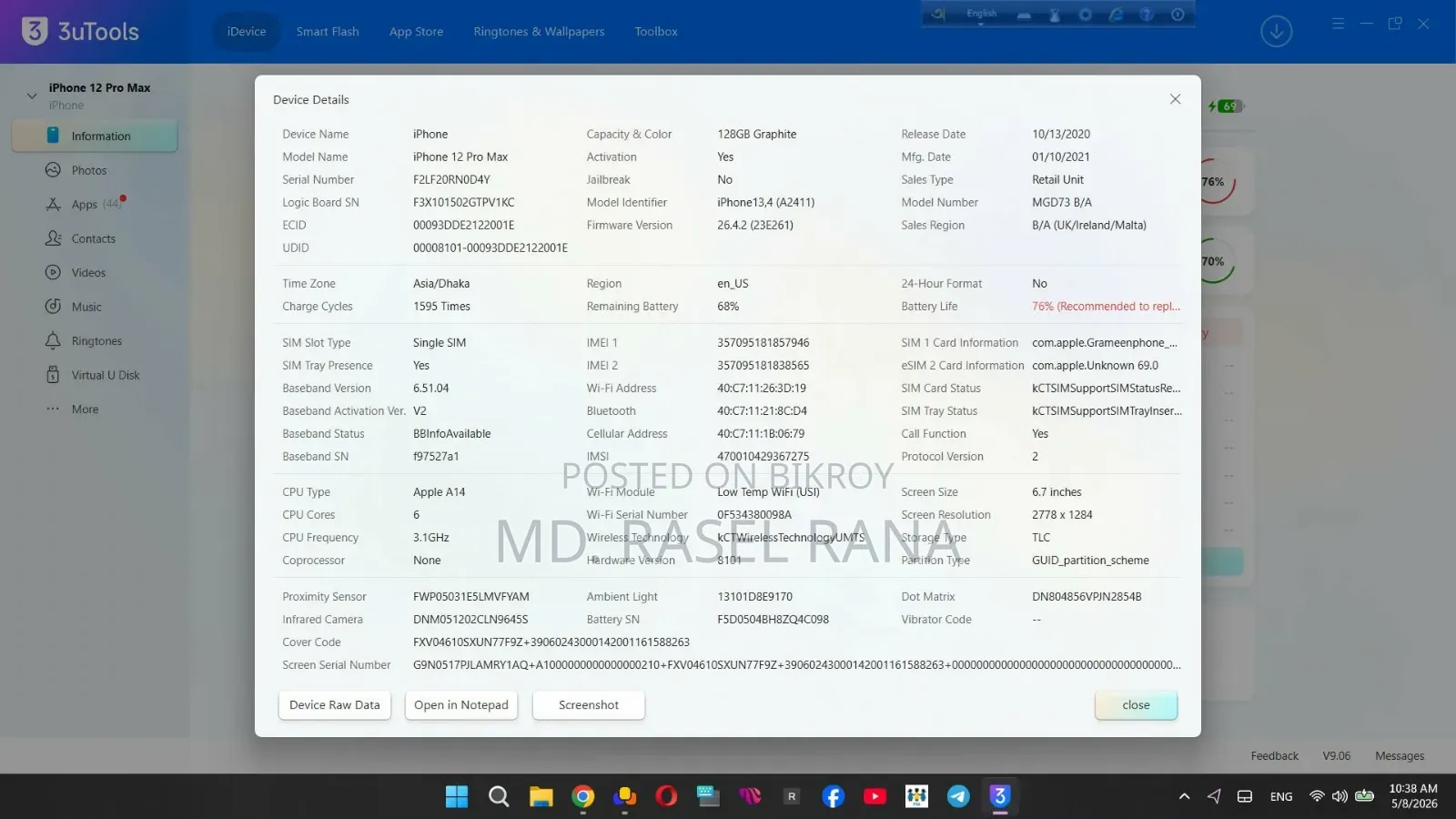The image size is (1456, 819).
Task: Open Messages in the status bar
Action: pyautogui.click(x=1400, y=756)
